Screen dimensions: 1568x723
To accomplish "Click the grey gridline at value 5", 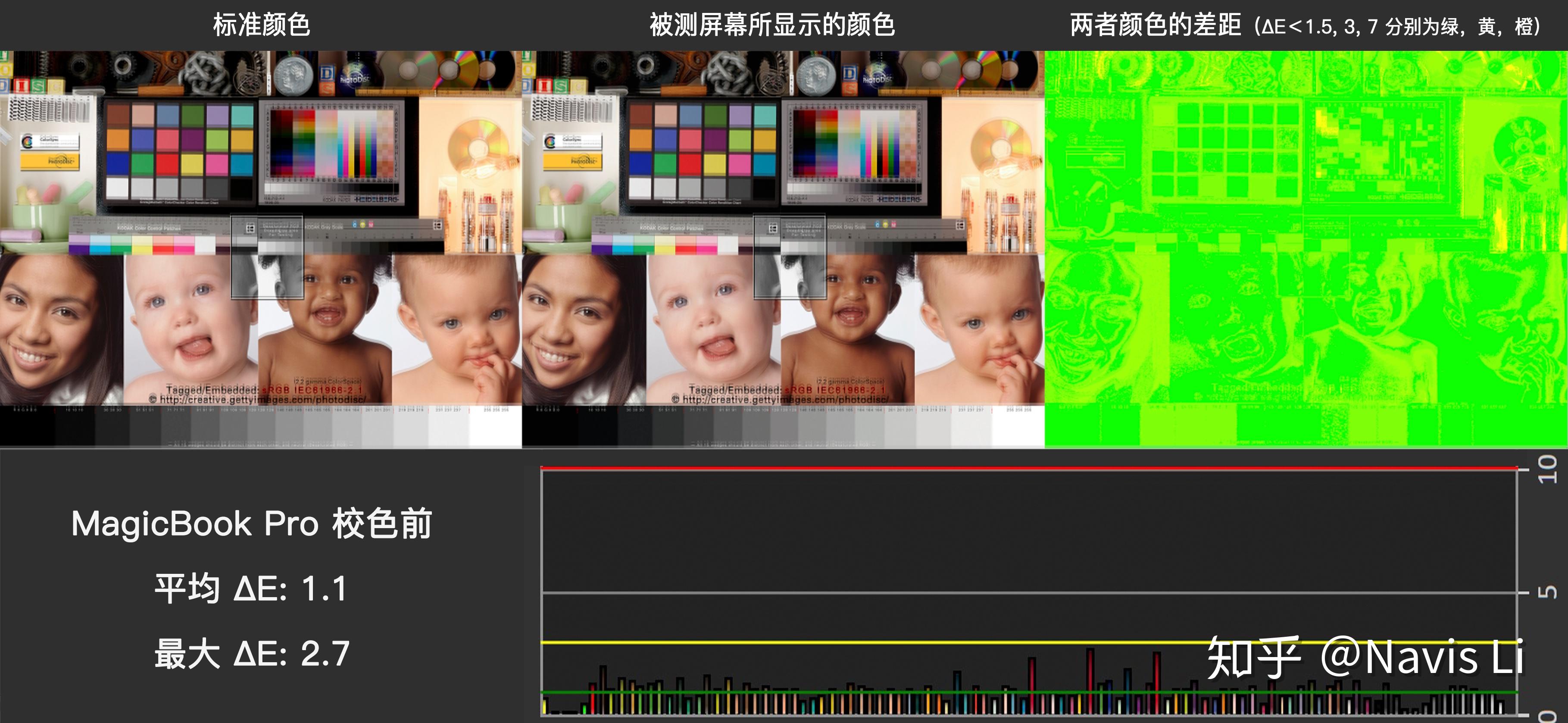I will coord(1029,592).
